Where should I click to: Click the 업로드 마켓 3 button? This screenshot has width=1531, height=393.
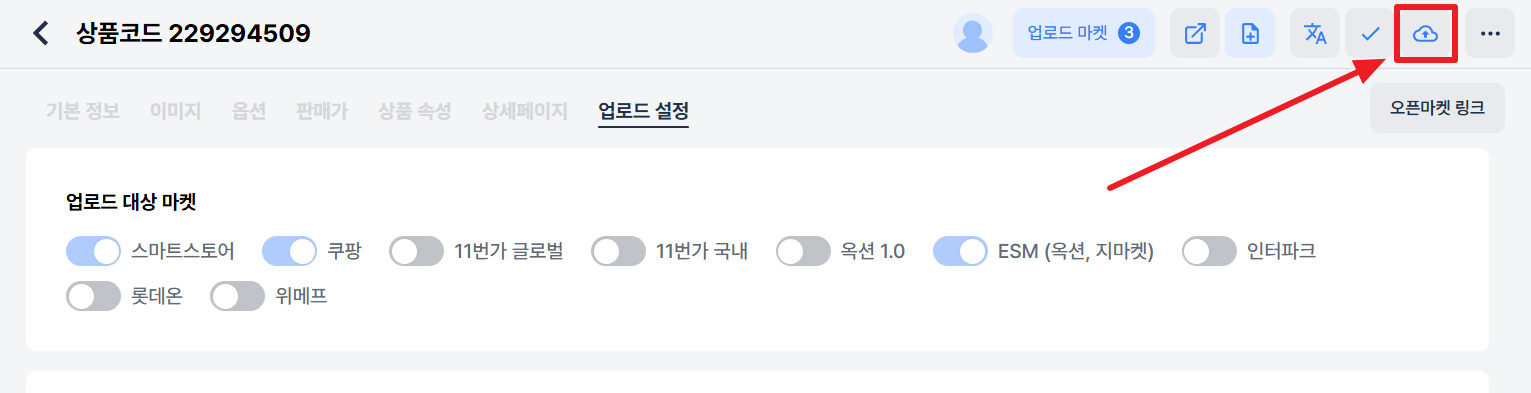(x=1084, y=34)
